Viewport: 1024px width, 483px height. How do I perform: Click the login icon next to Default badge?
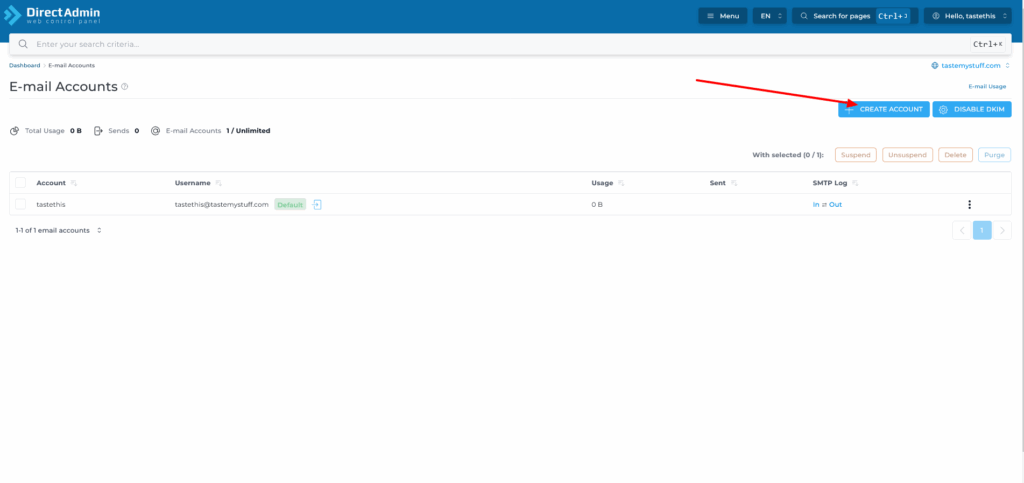[x=317, y=204]
